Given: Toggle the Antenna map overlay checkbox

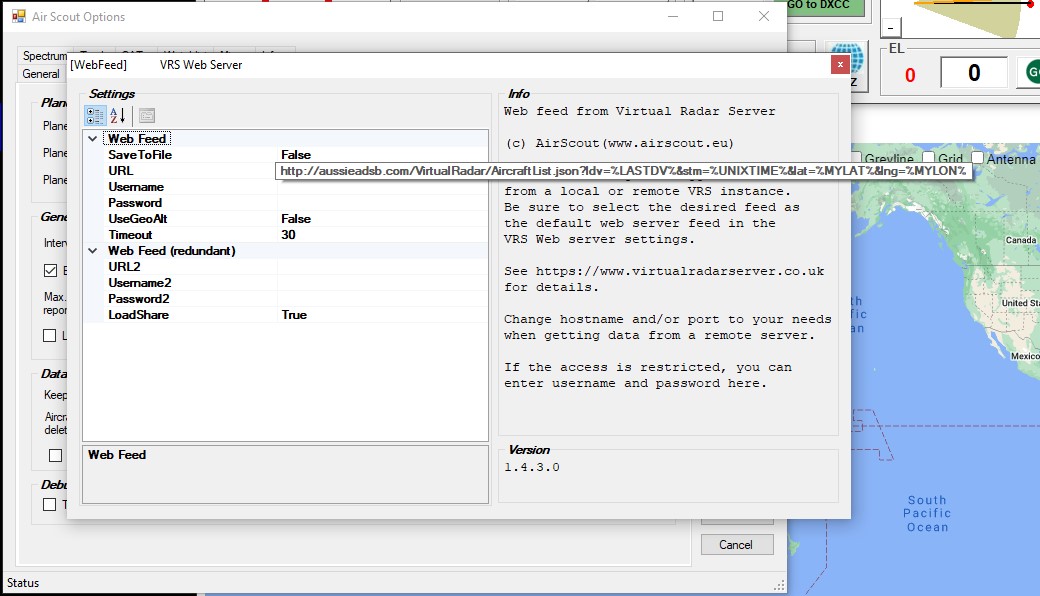Looking at the screenshot, I should (976, 159).
